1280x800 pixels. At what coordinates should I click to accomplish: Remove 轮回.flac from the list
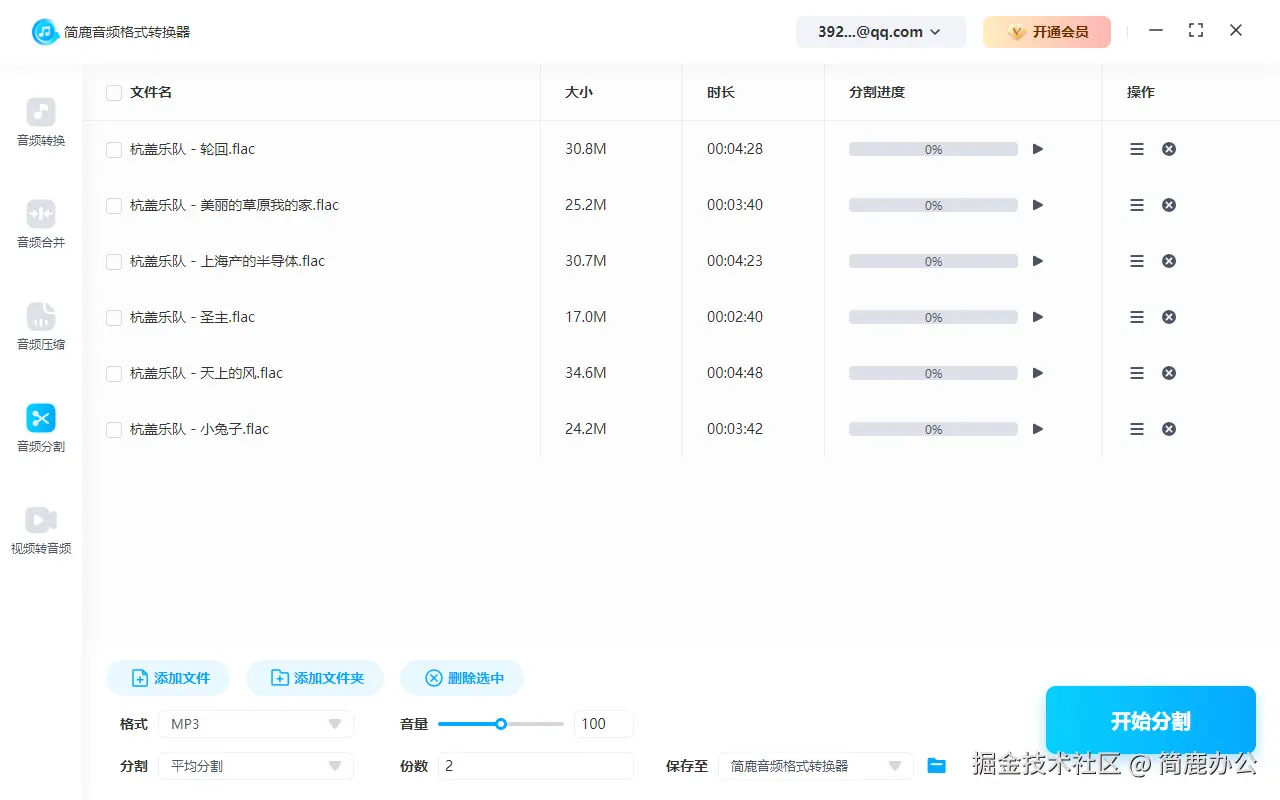coord(1169,149)
